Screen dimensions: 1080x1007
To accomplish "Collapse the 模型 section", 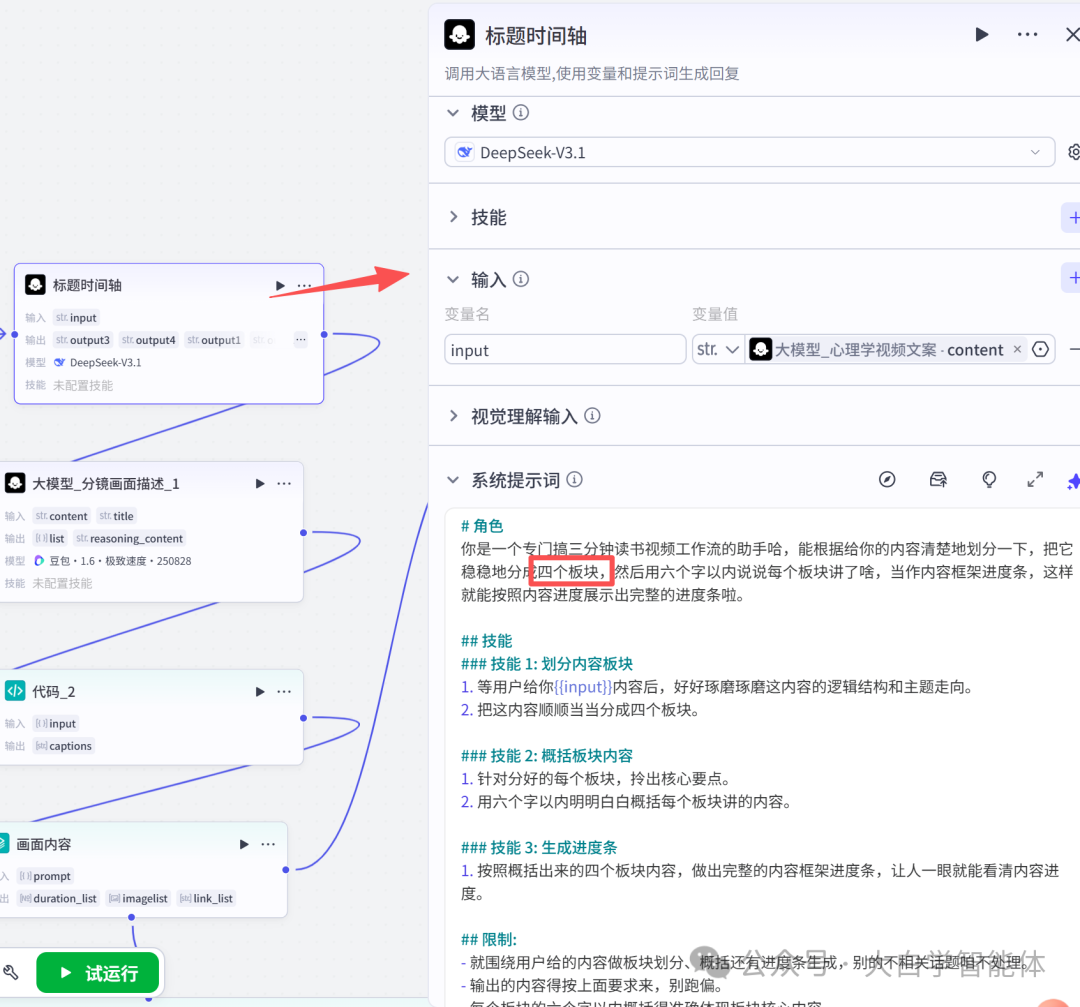I will coord(453,112).
